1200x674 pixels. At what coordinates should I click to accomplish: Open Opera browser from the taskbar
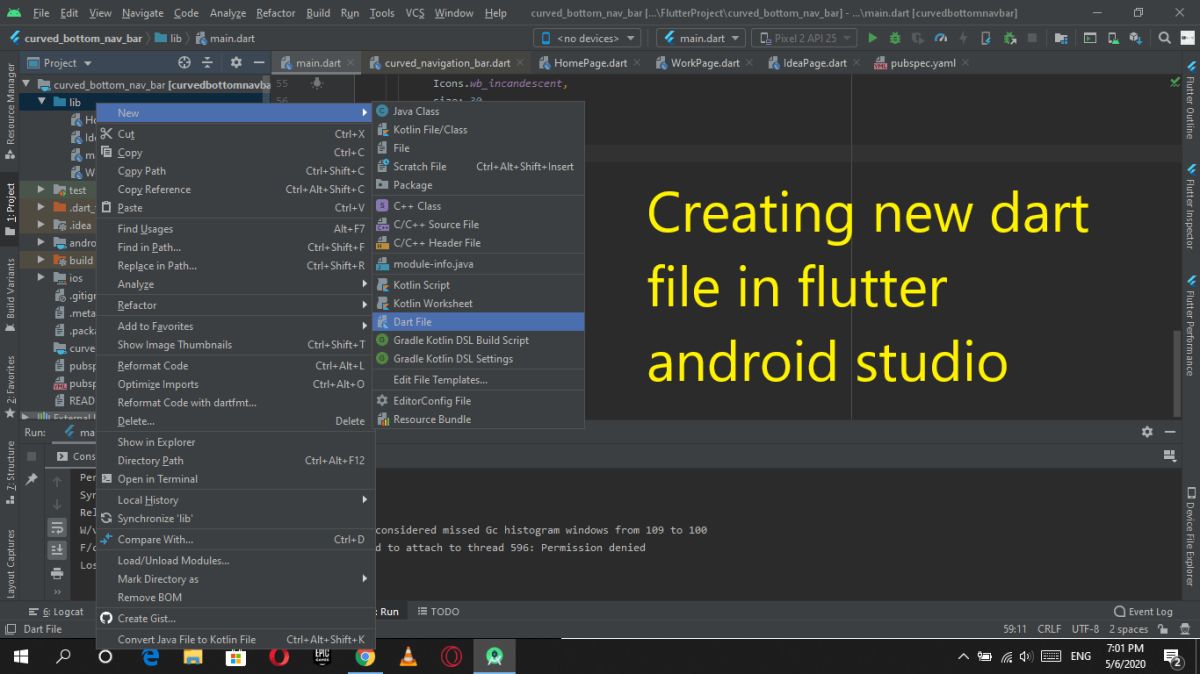click(x=279, y=657)
